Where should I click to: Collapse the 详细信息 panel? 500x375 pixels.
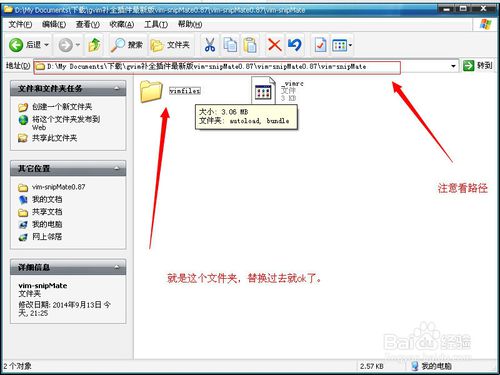[x=117, y=267]
